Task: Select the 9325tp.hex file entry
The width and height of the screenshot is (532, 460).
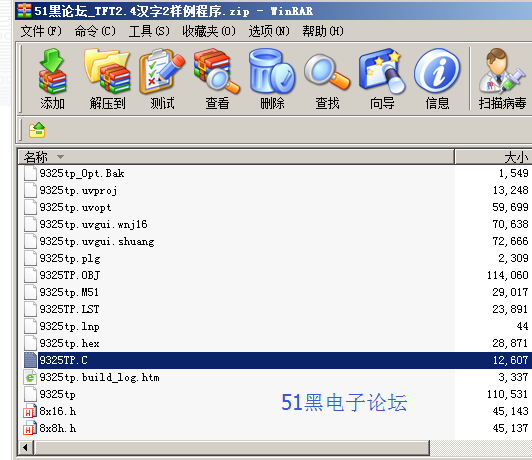Action: pos(69,343)
